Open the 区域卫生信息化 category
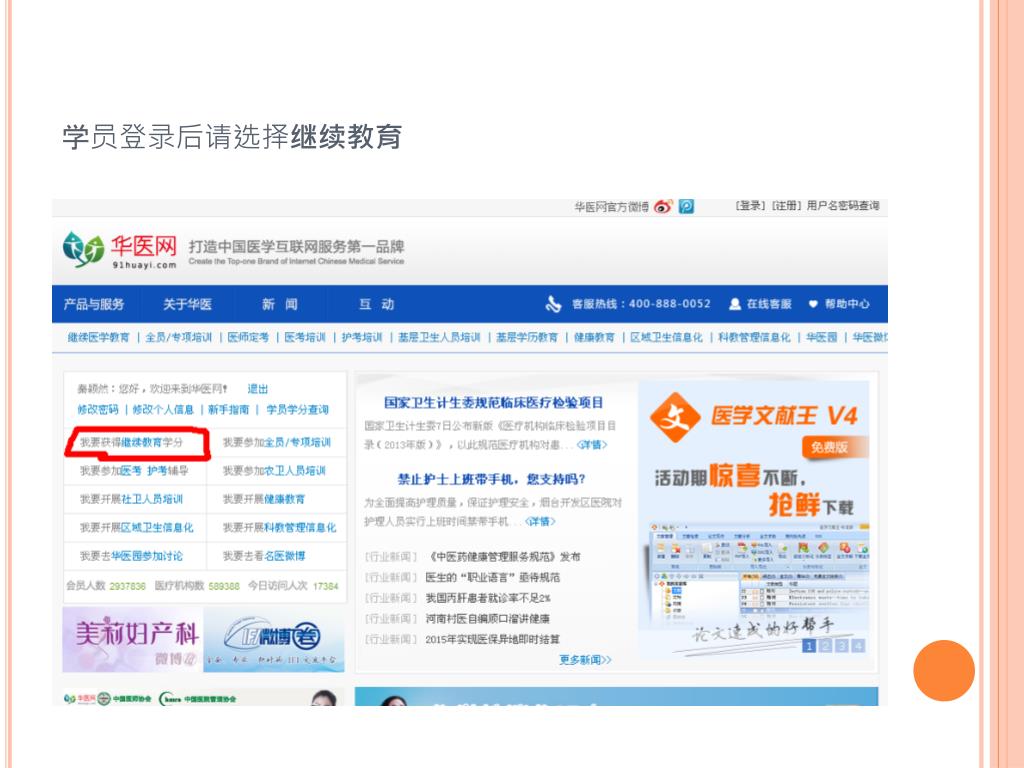 666,337
